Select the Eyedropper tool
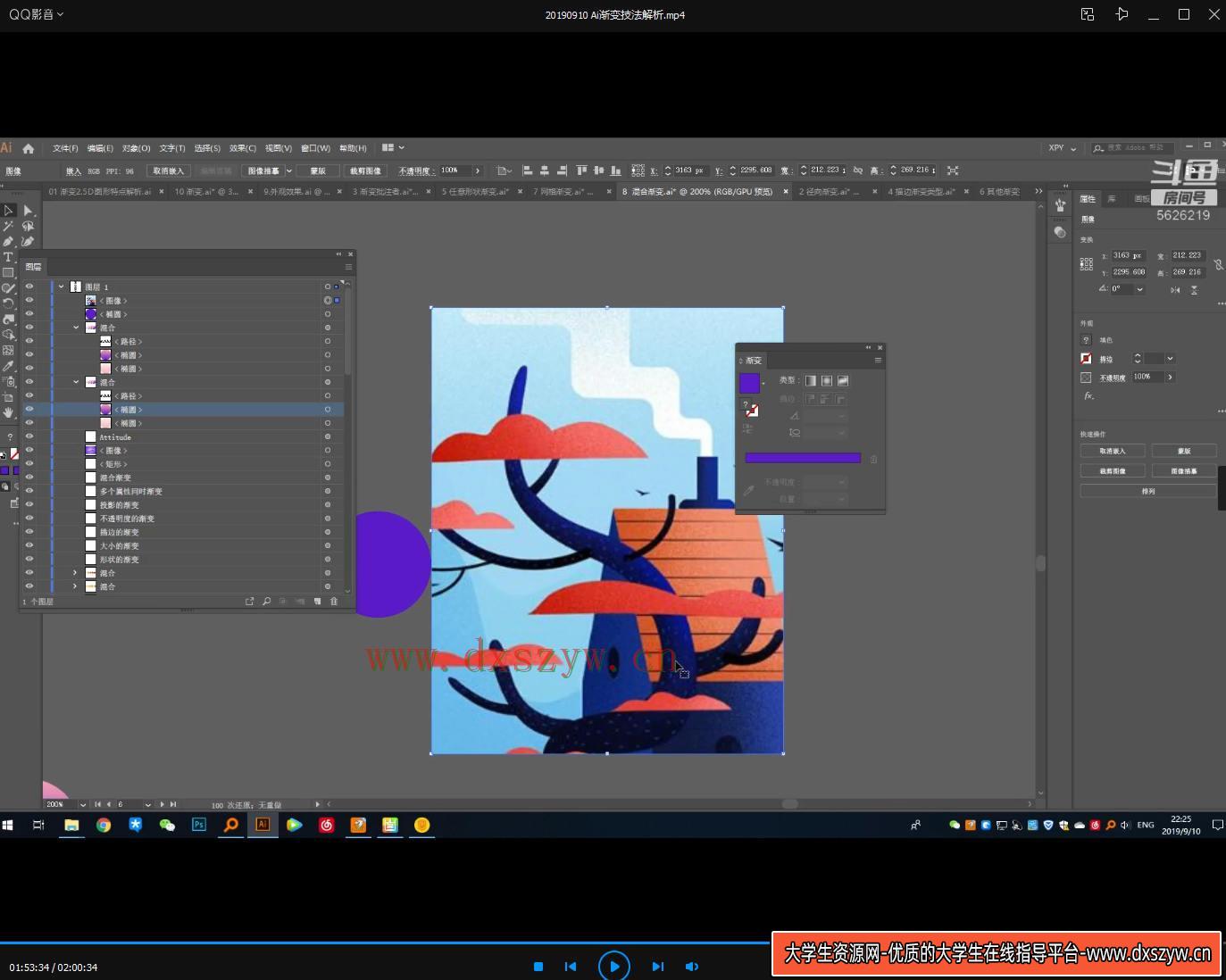 [8, 365]
